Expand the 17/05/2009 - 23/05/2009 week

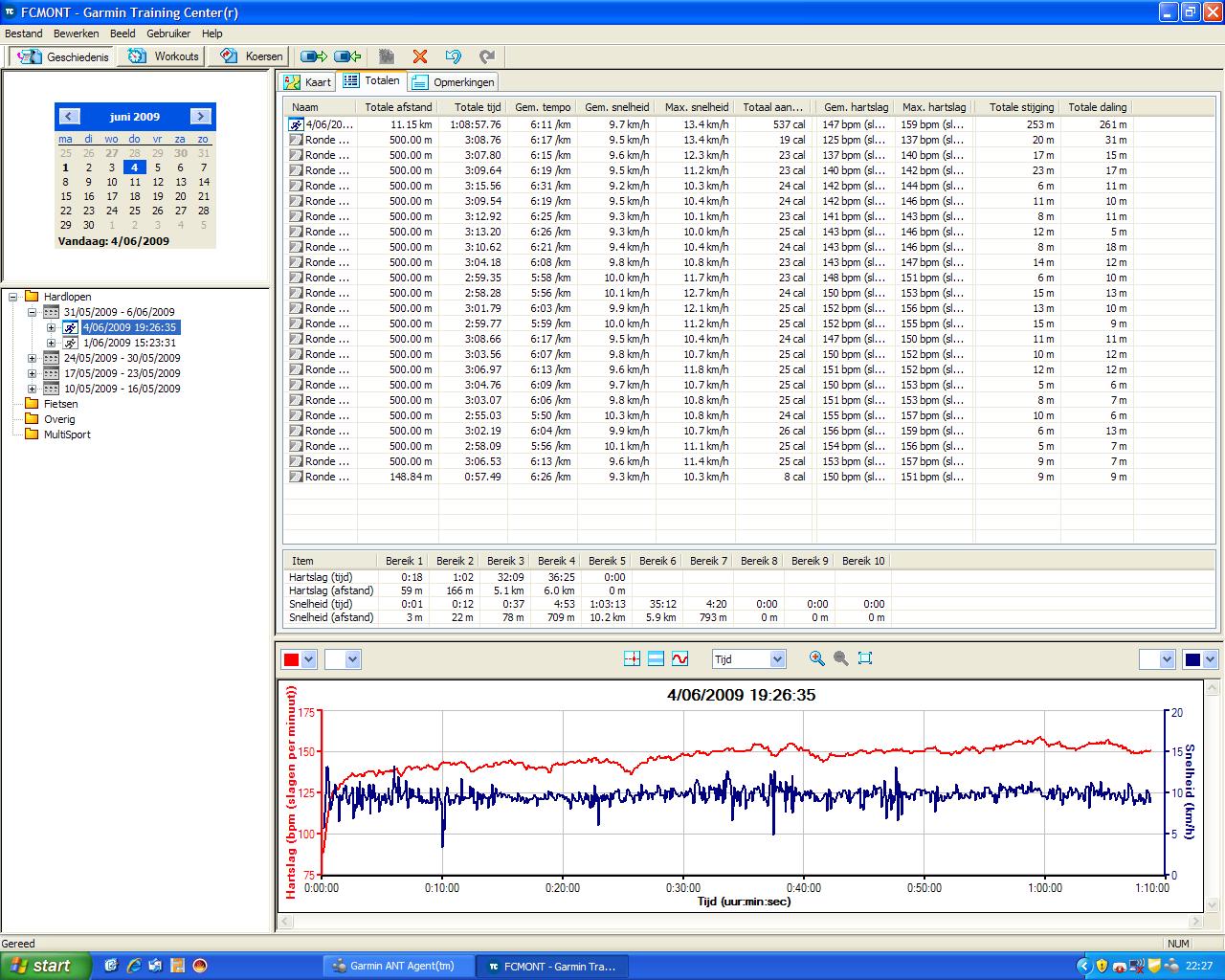(x=32, y=373)
